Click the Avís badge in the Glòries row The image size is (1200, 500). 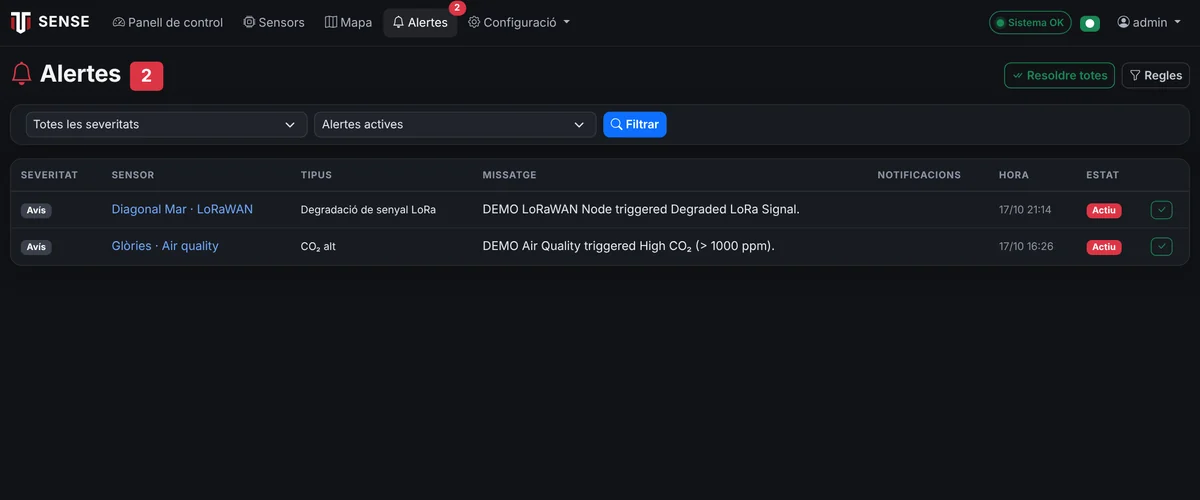coord(36,247)
